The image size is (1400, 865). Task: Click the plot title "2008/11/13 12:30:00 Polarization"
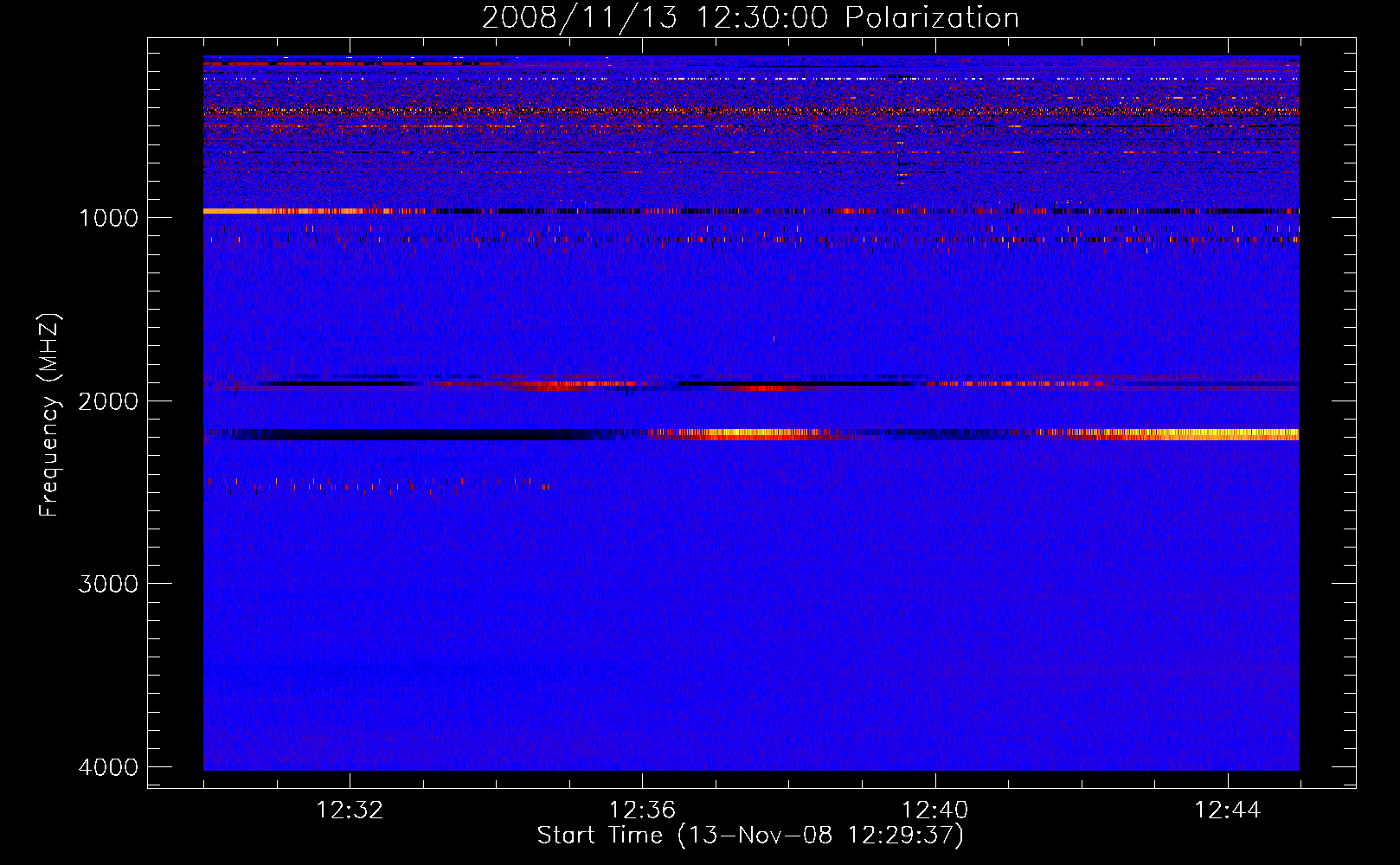750,17
